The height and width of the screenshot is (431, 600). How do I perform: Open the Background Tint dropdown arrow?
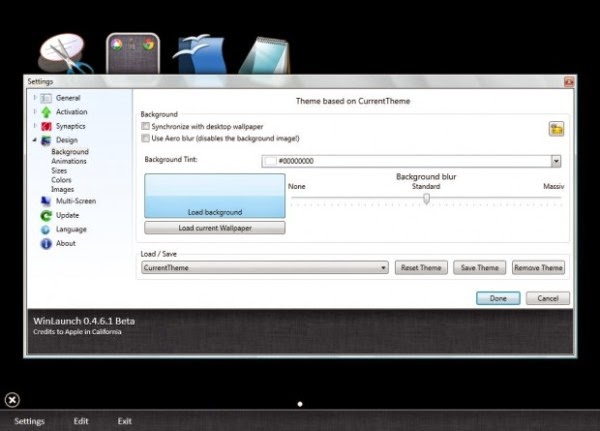tap(556, 161)
